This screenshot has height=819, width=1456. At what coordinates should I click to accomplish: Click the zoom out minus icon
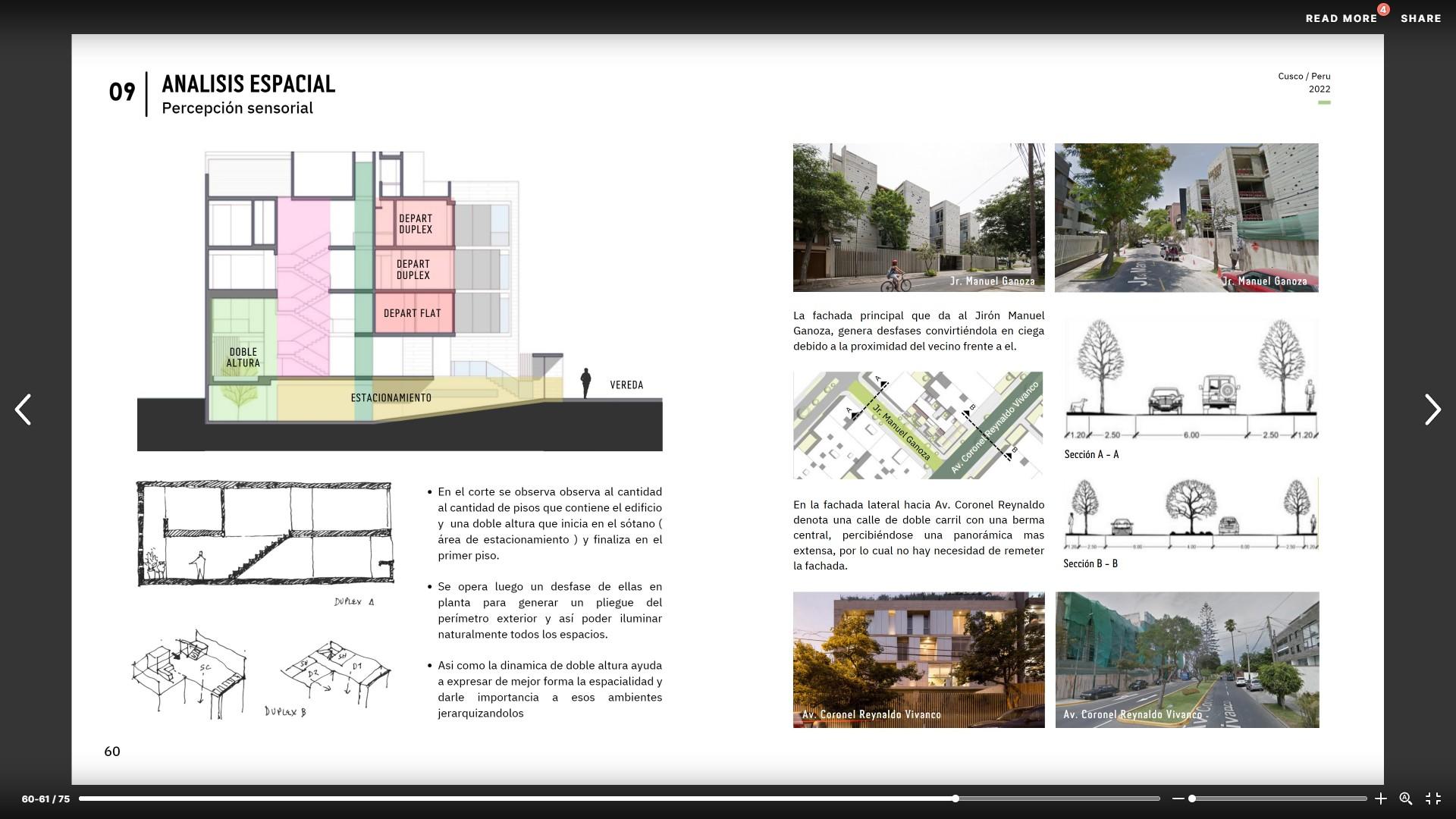[1178, 799]
